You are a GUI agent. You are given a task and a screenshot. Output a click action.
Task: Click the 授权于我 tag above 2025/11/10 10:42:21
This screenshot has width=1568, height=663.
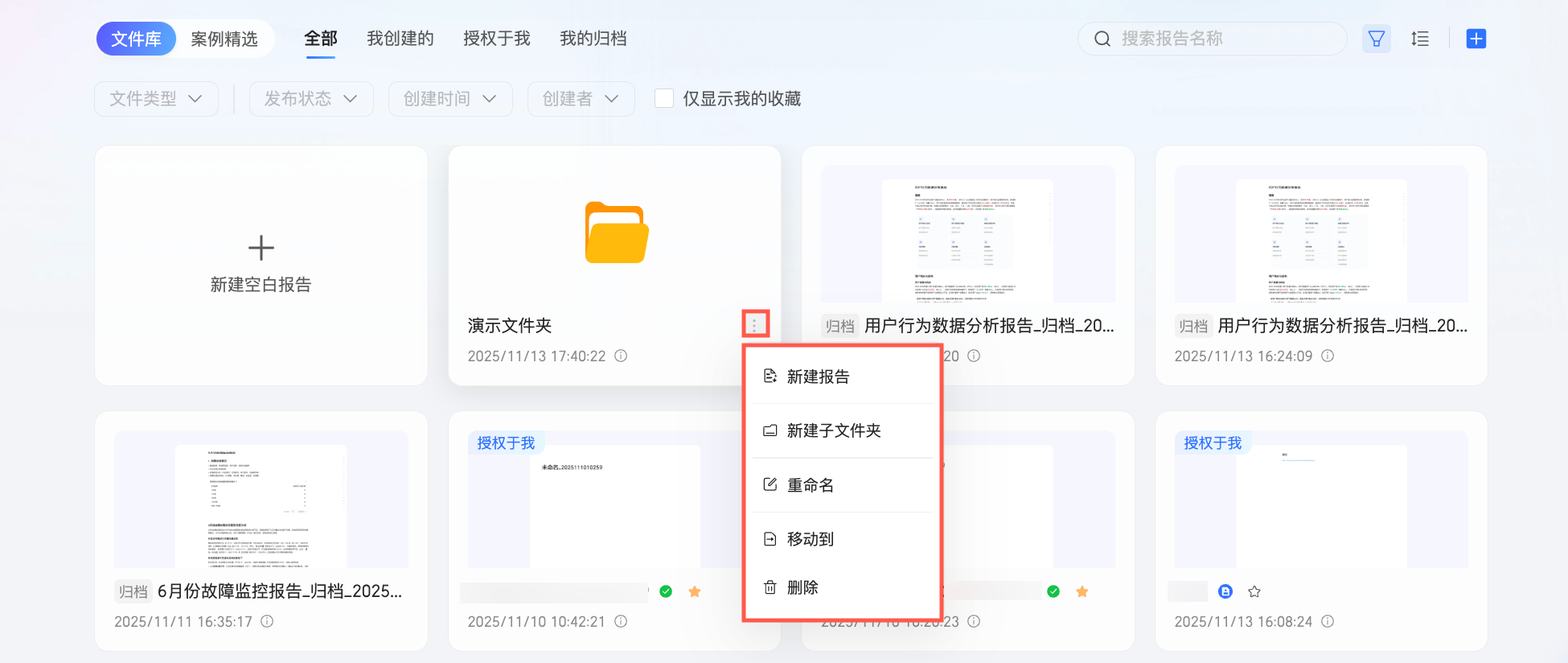(x=506, y=443)
